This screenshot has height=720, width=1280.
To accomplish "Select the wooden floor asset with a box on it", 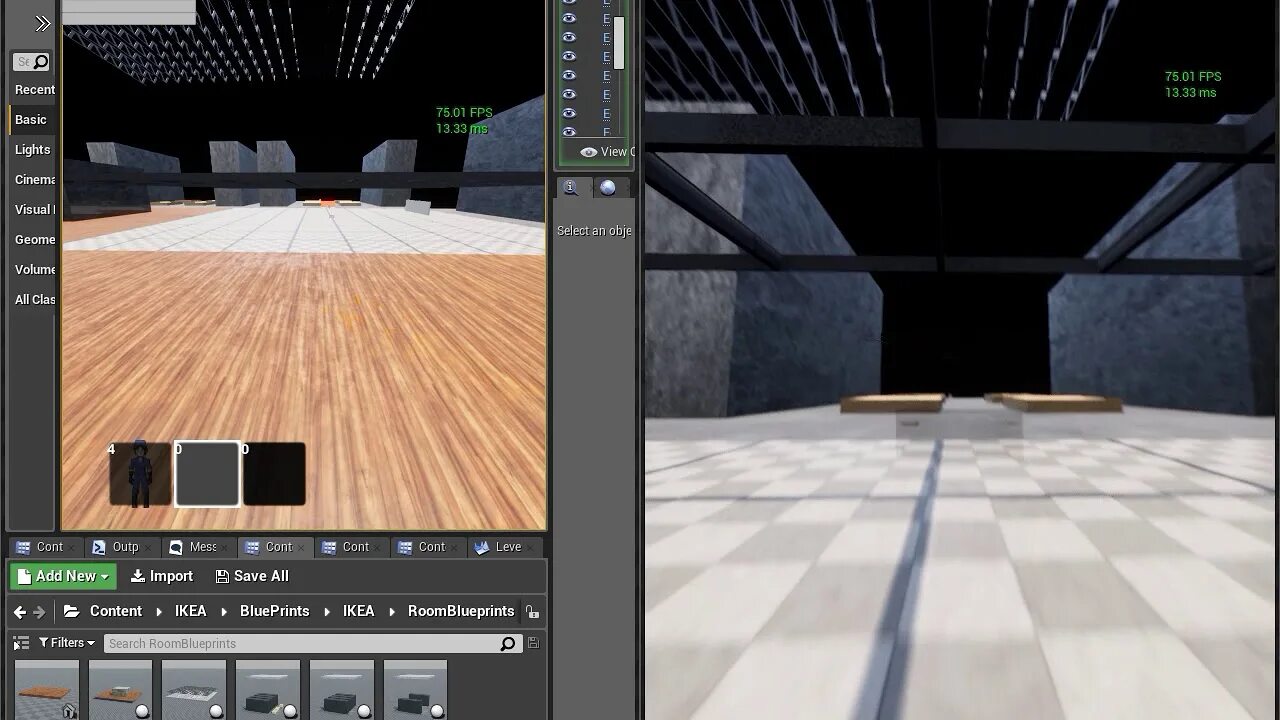I will point(121,690).
